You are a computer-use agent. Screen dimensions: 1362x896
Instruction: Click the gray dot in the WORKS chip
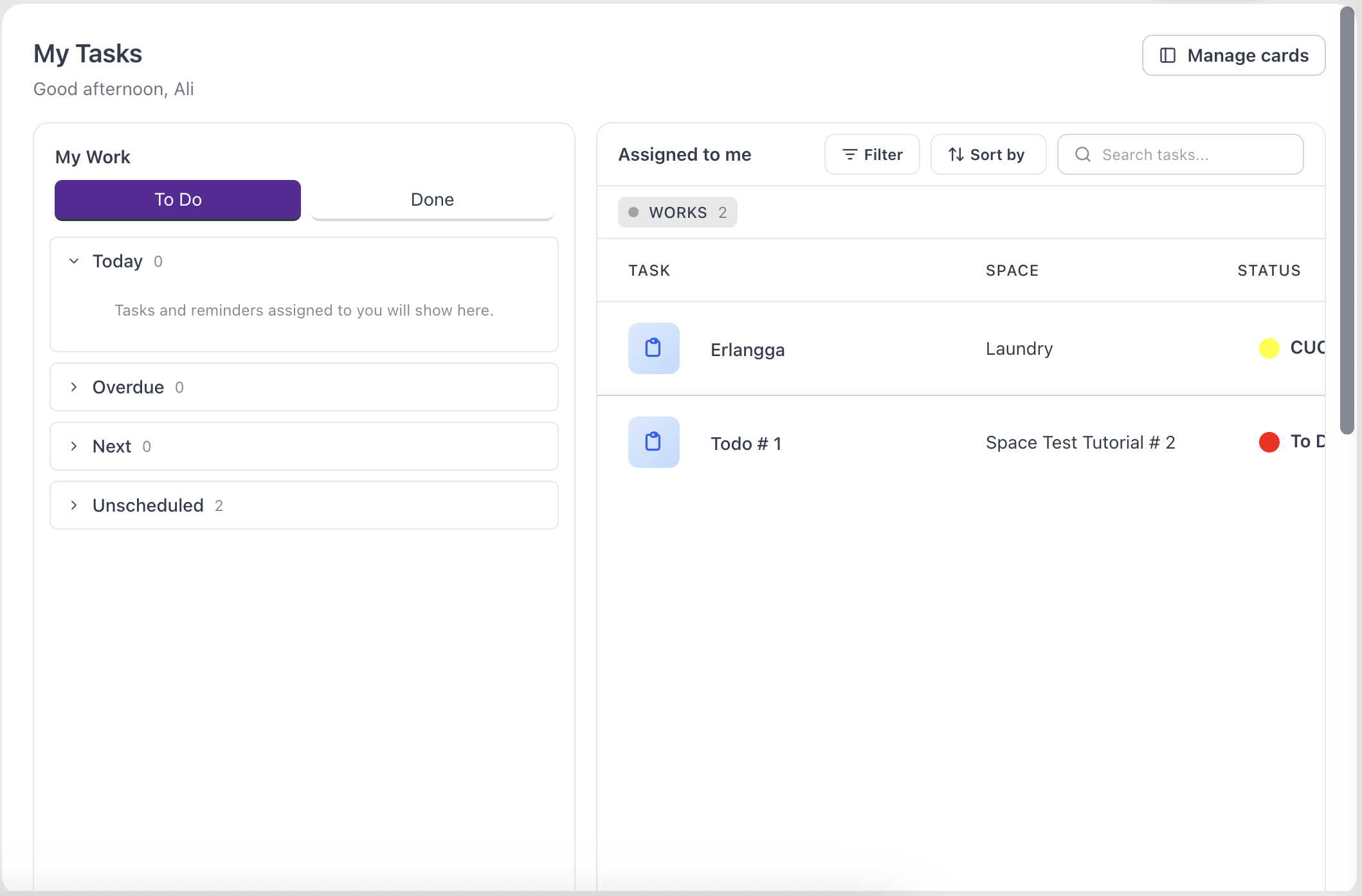633,212
